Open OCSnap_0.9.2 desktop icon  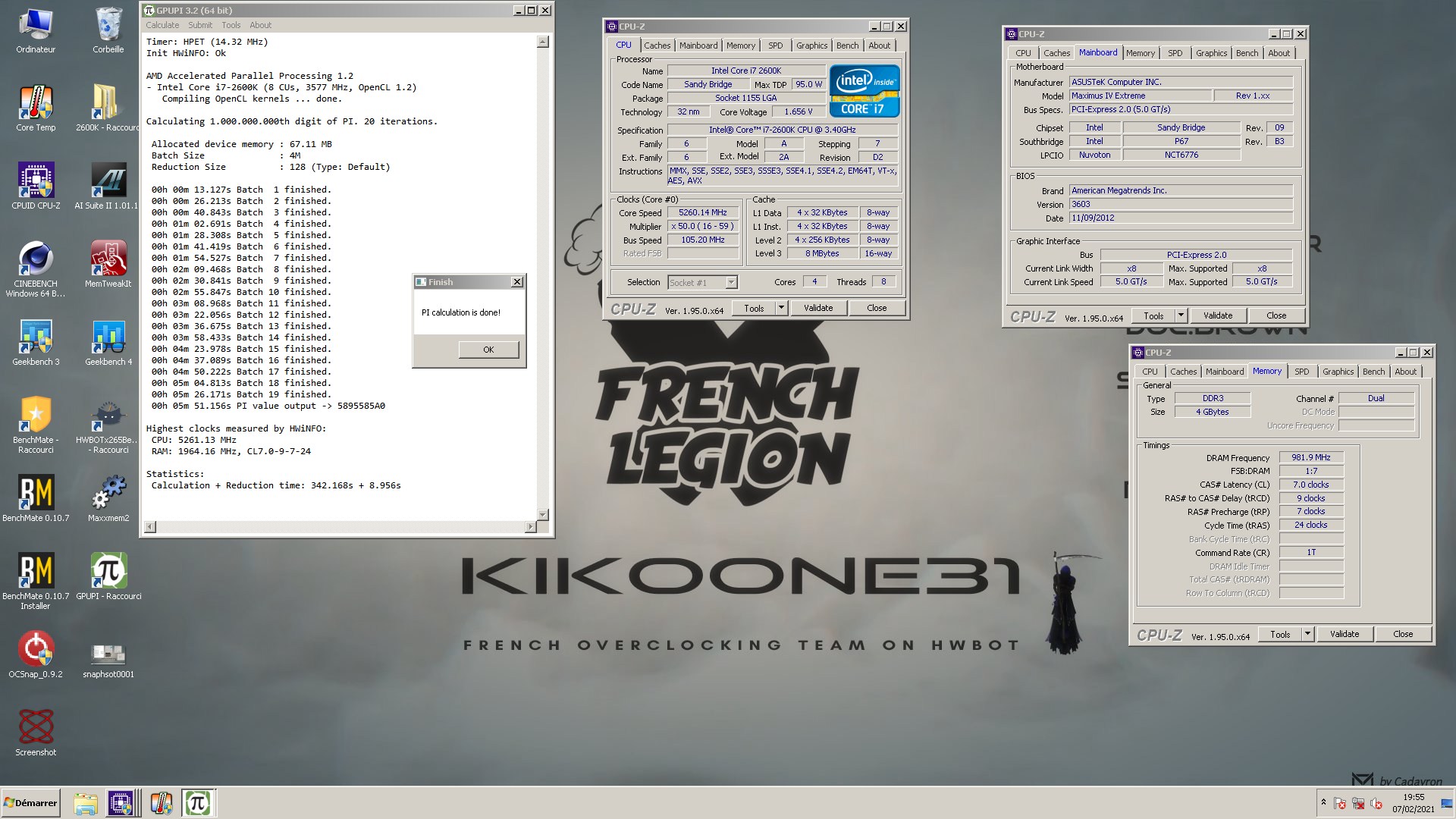click(36, 655)
